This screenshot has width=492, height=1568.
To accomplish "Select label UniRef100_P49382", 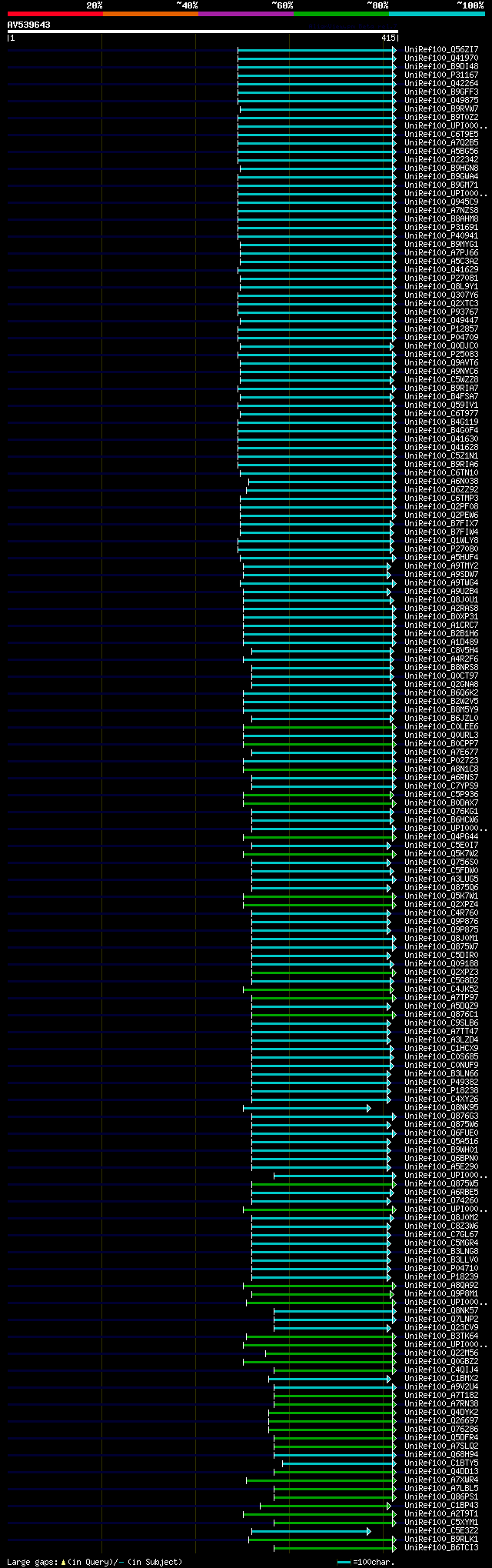I will (x=441, y=1082).
